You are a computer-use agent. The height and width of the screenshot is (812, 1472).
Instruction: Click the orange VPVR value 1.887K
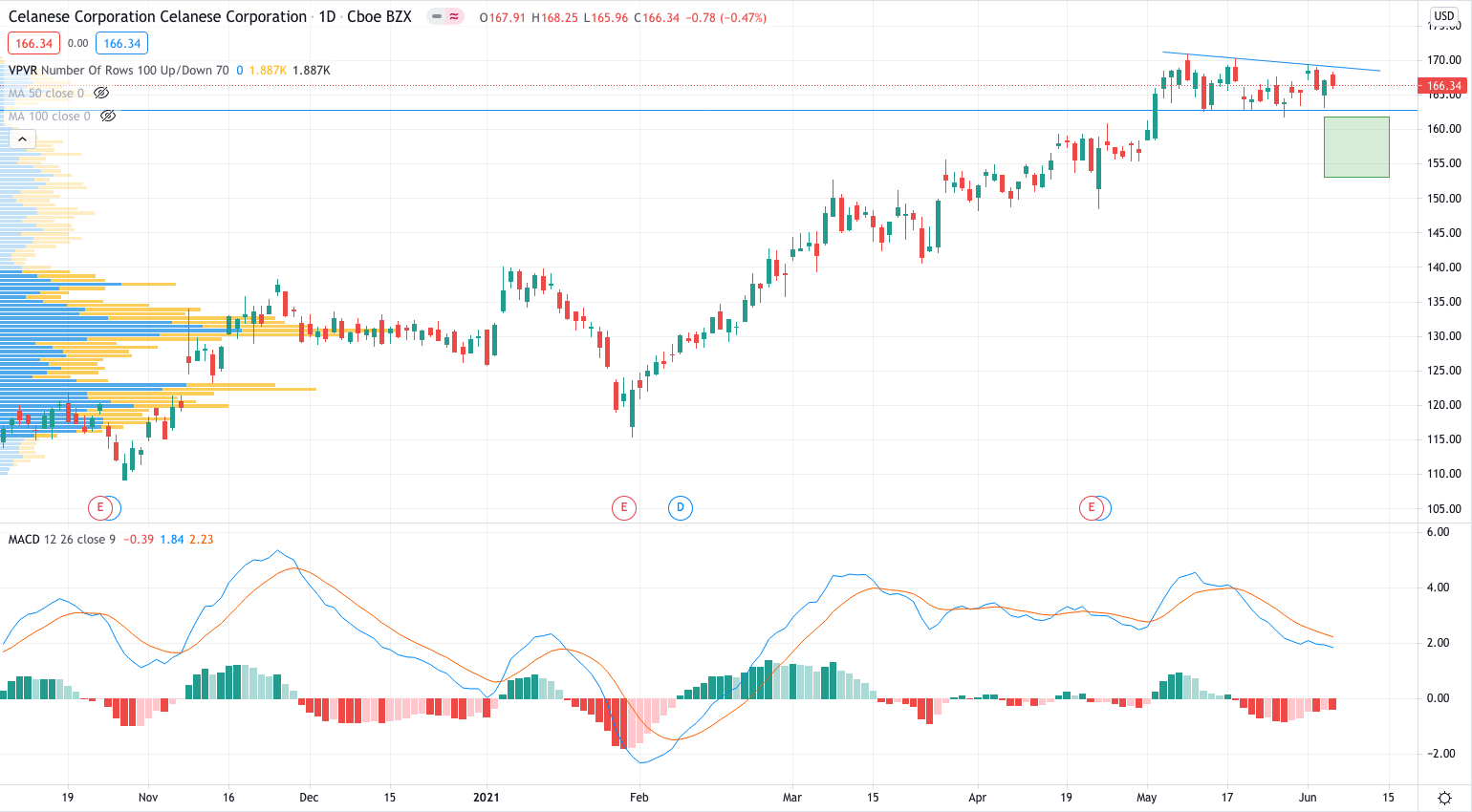coord(269,70)
